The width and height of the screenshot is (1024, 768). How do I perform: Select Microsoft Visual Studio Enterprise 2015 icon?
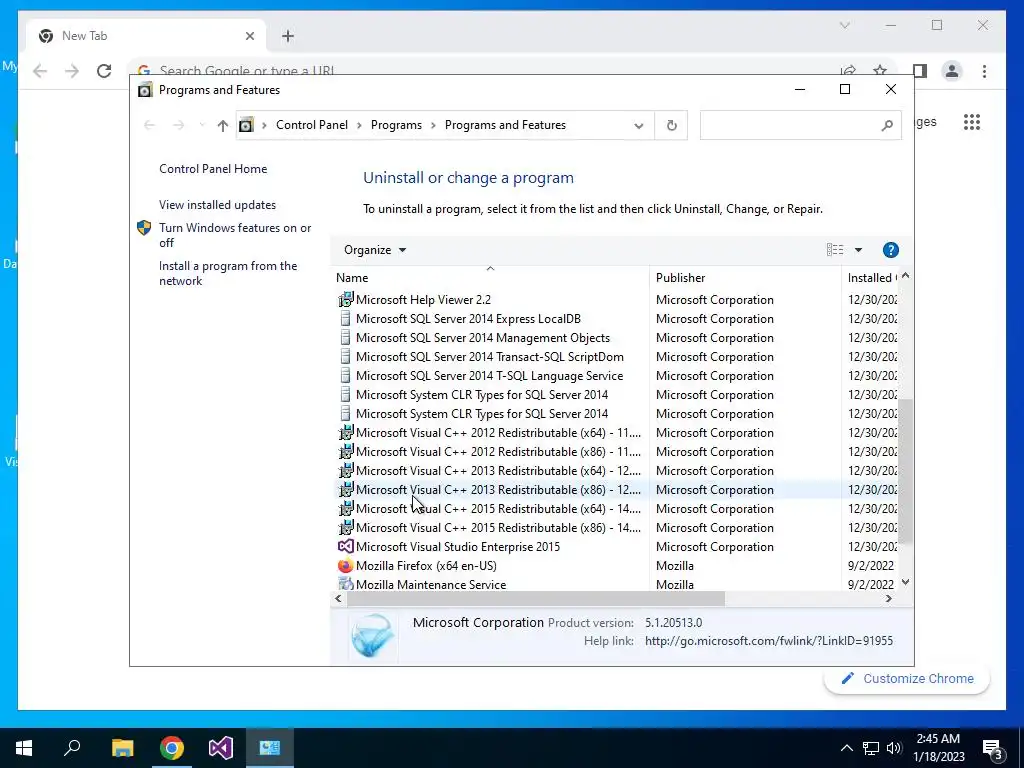pyautogui.click(x=345, y=546)
